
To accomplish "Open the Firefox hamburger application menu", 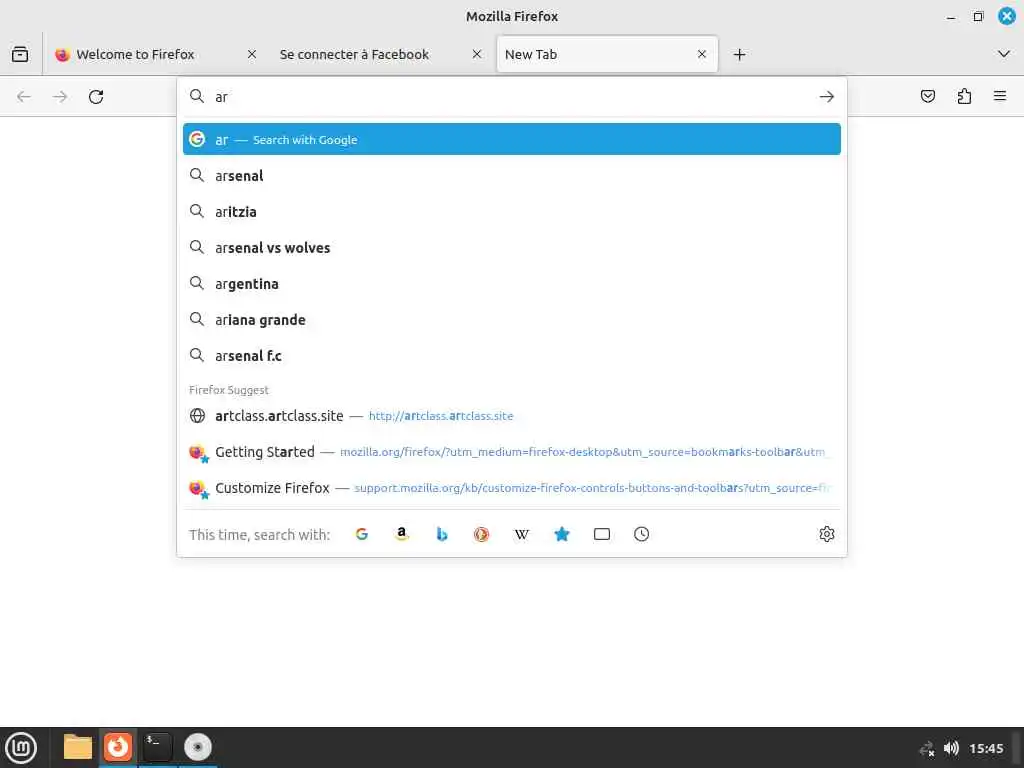I will tap(1000, 97).
